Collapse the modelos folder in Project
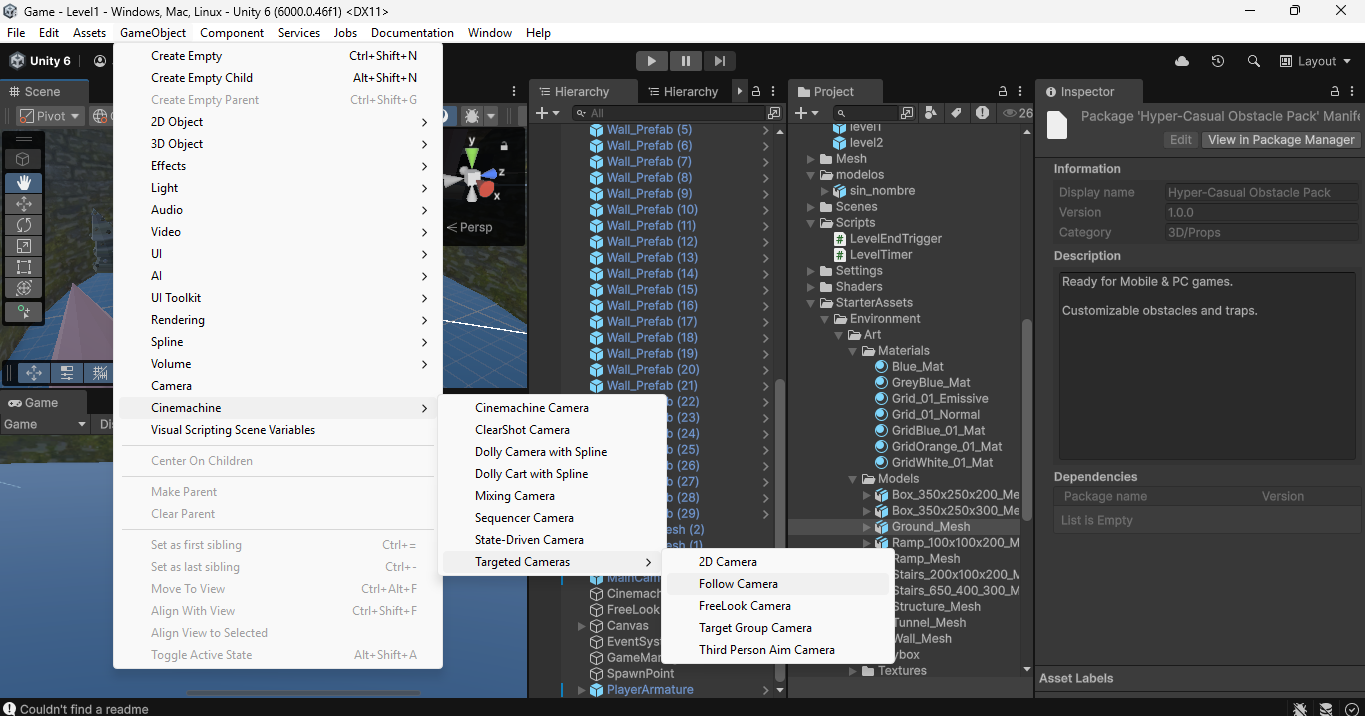 (811, 175)
